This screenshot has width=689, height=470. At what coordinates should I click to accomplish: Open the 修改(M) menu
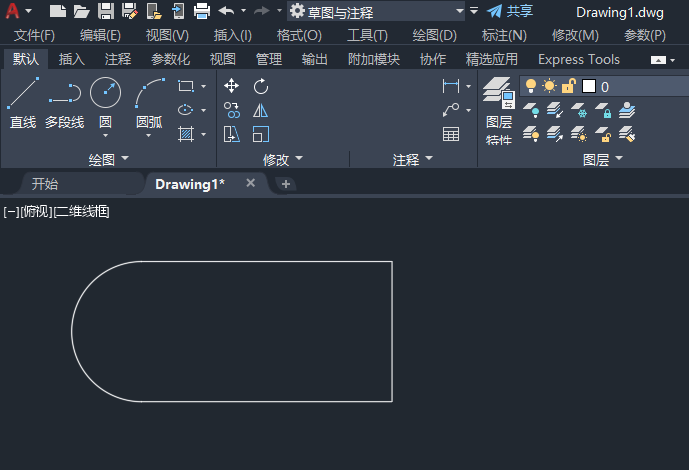(575, 35)
